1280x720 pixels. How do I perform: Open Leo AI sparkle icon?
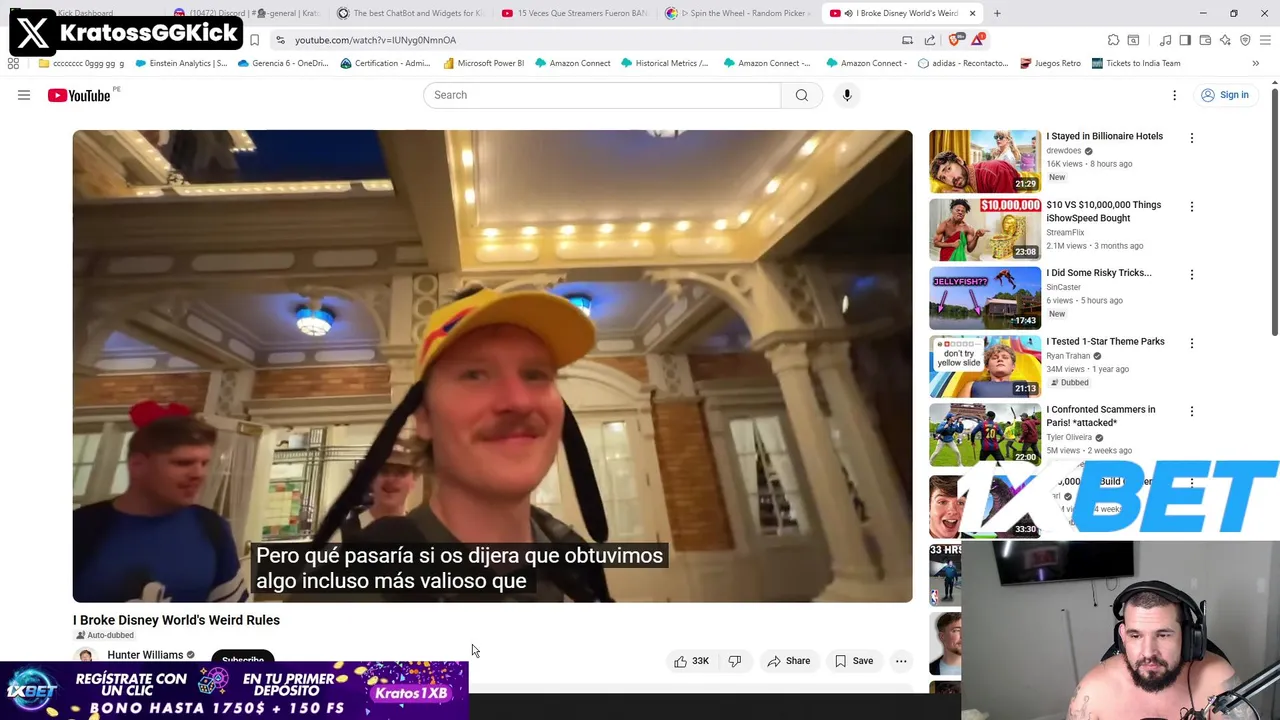tap(1225, 40)
